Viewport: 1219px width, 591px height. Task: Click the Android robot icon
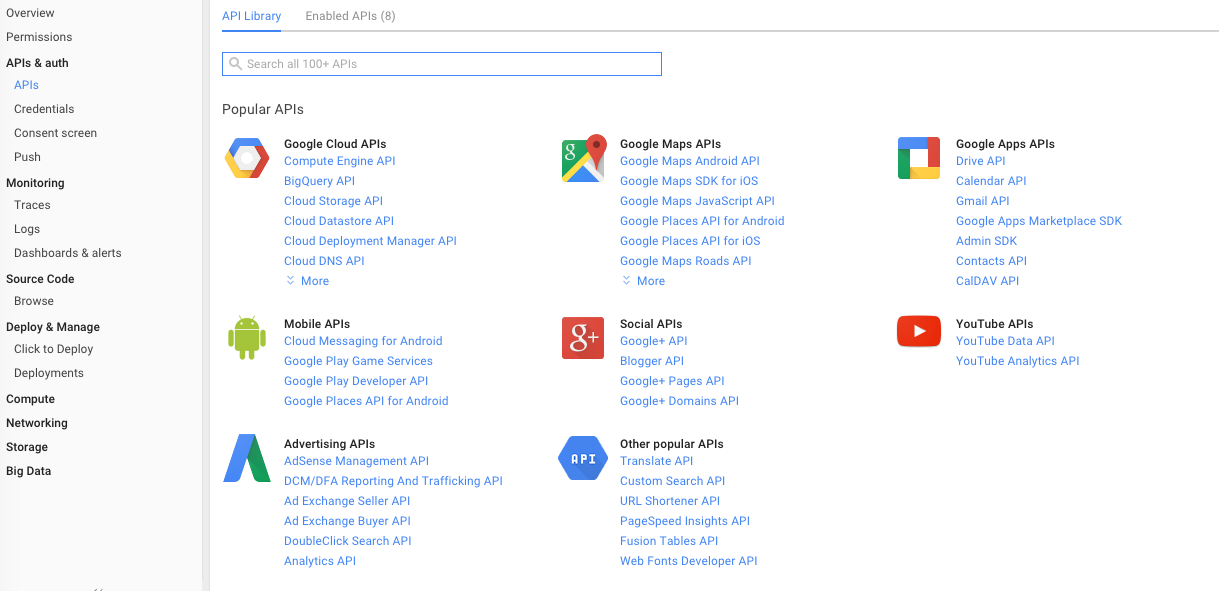click(247, 338)
